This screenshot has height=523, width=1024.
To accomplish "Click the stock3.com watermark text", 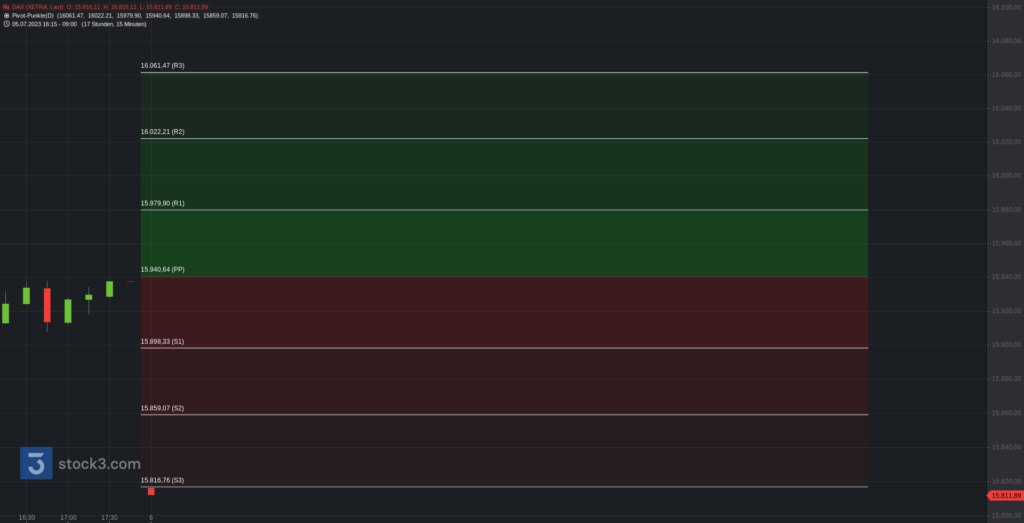I will [98, 464].
